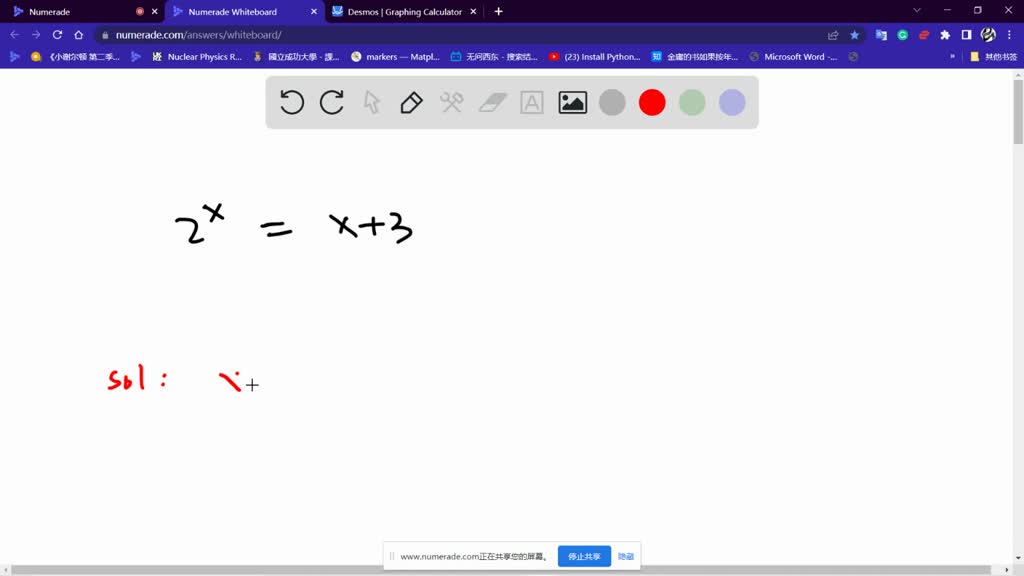Open the crossed tools icon
This screenshot has height=576, width=1024.
[x=451, y=103]
